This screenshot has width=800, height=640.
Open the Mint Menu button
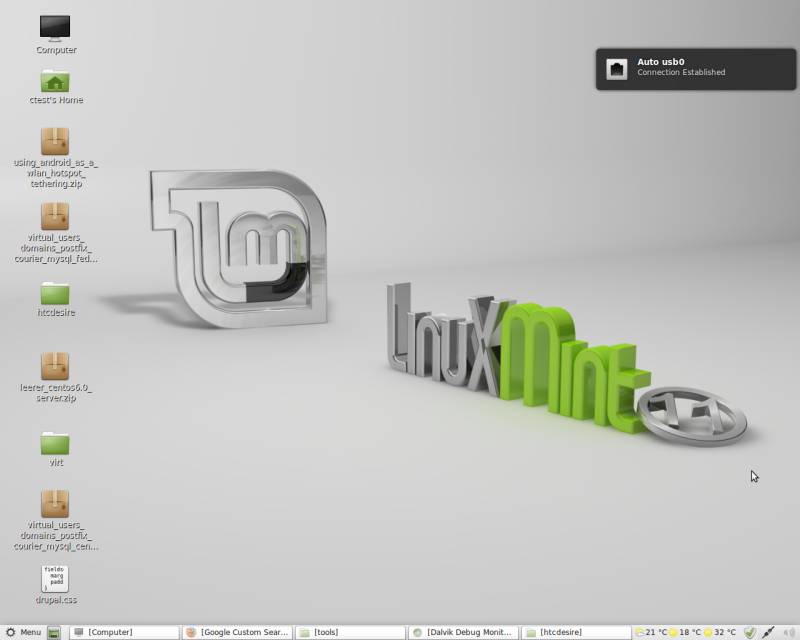pos(23,632)
